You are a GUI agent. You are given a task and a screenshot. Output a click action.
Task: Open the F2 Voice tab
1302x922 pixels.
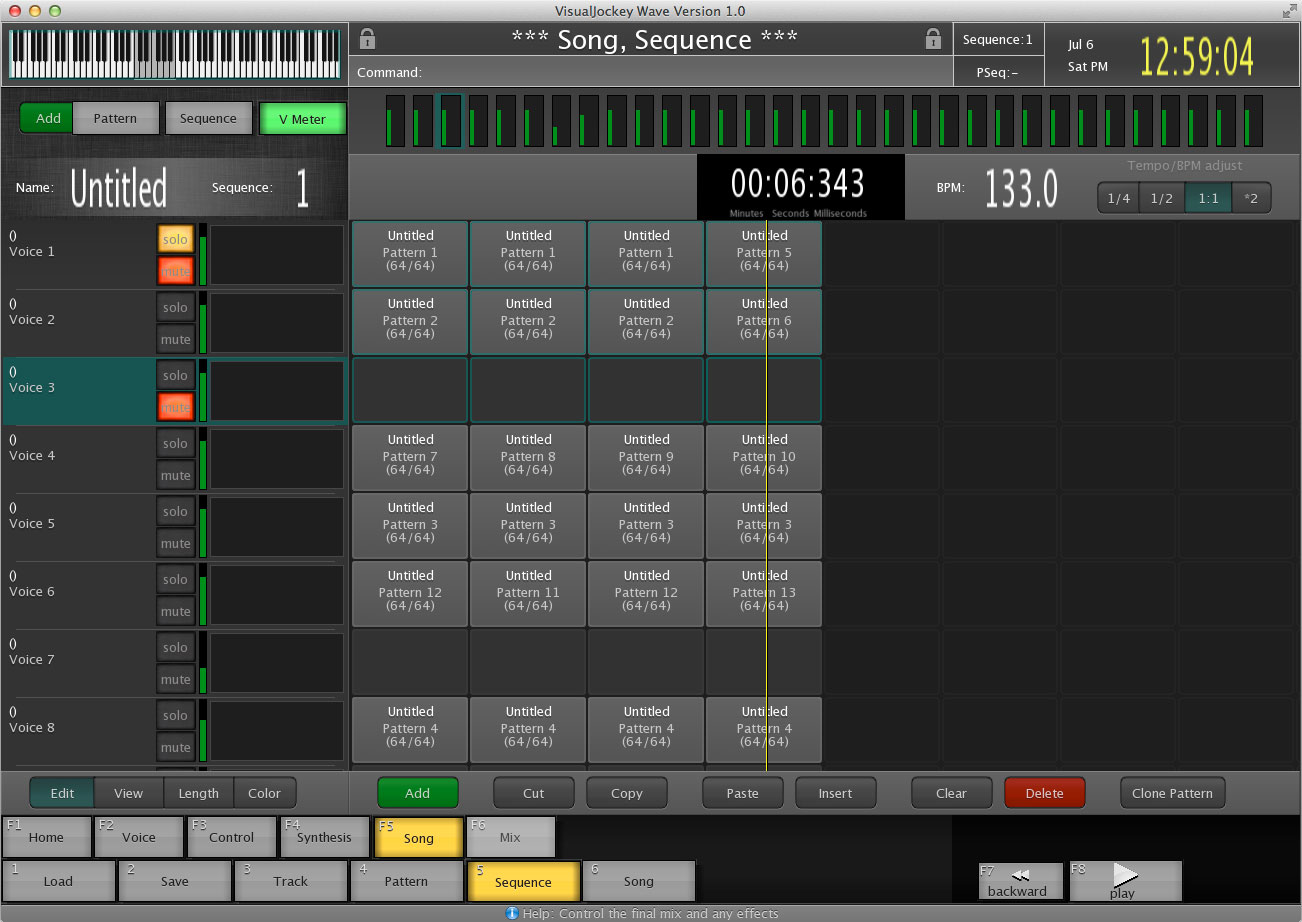point(139,837)
